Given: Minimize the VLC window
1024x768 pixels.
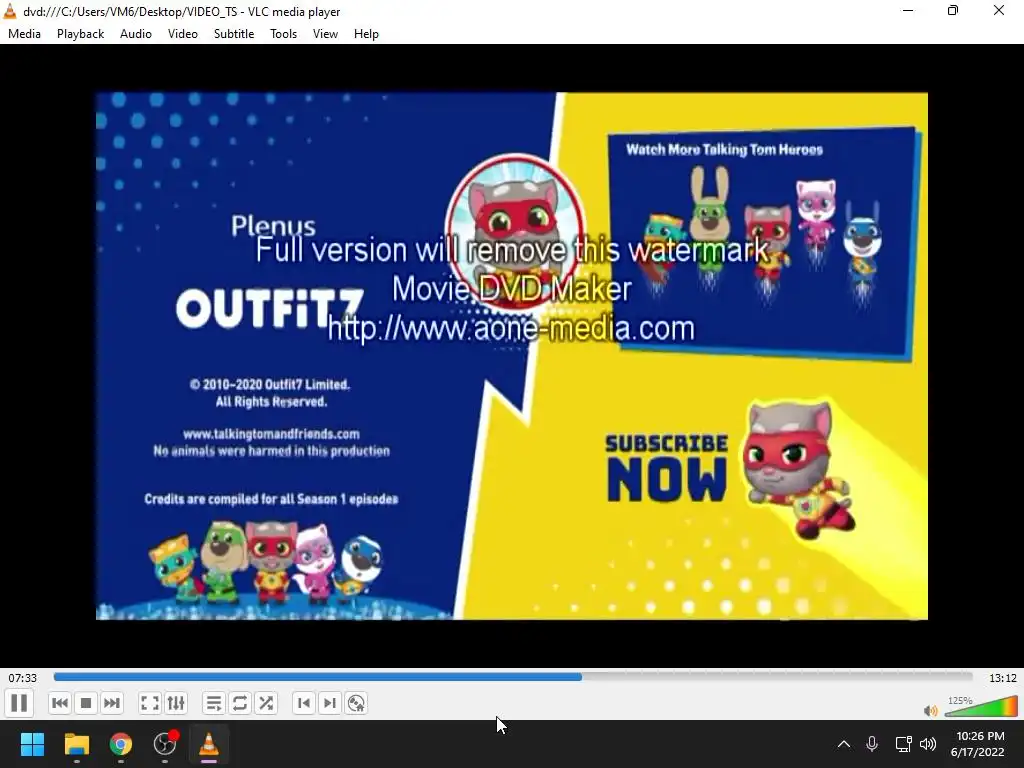Looking at the screenshot, I should point(908,10).
